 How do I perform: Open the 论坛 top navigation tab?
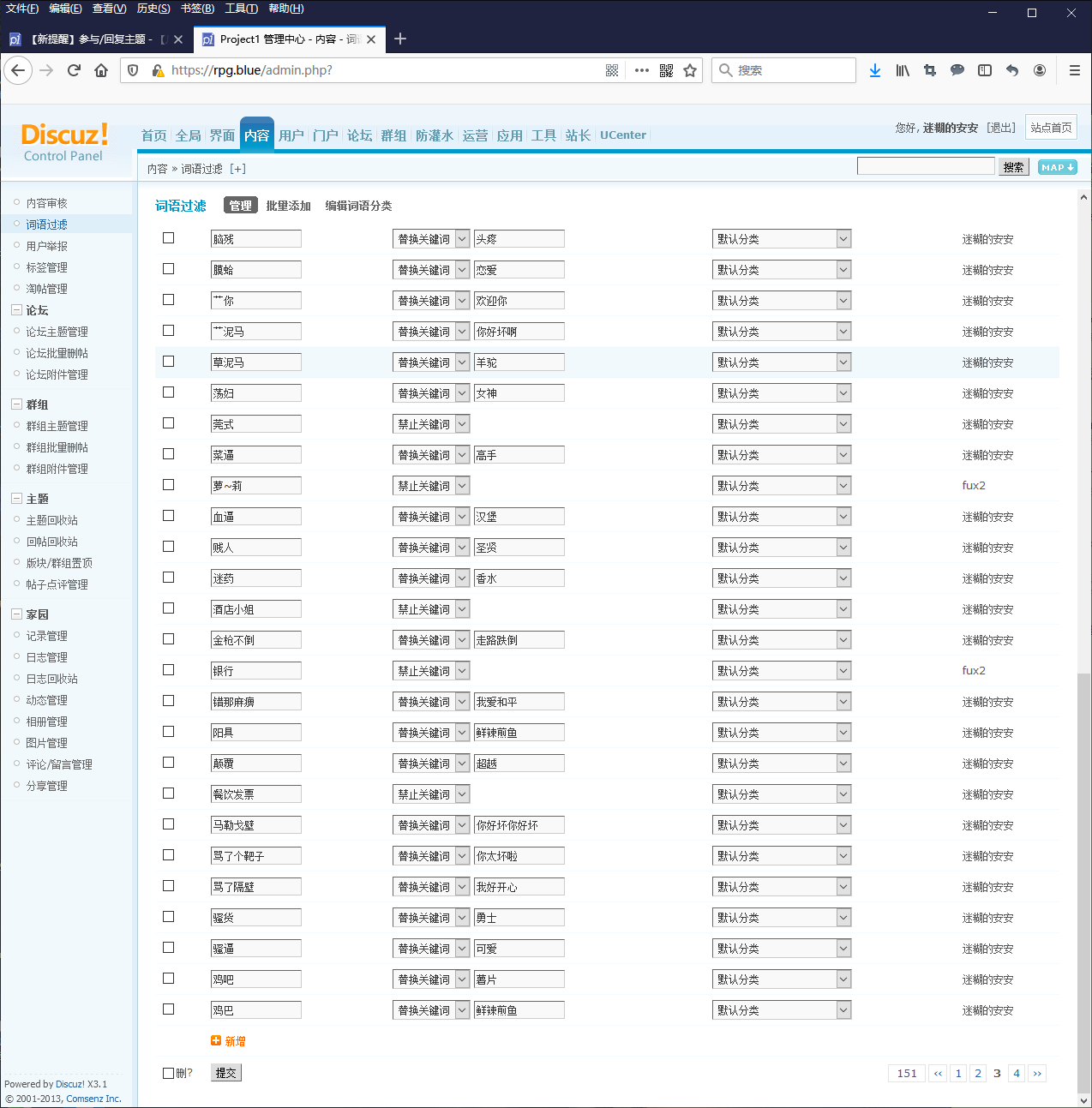coord(360,135)
